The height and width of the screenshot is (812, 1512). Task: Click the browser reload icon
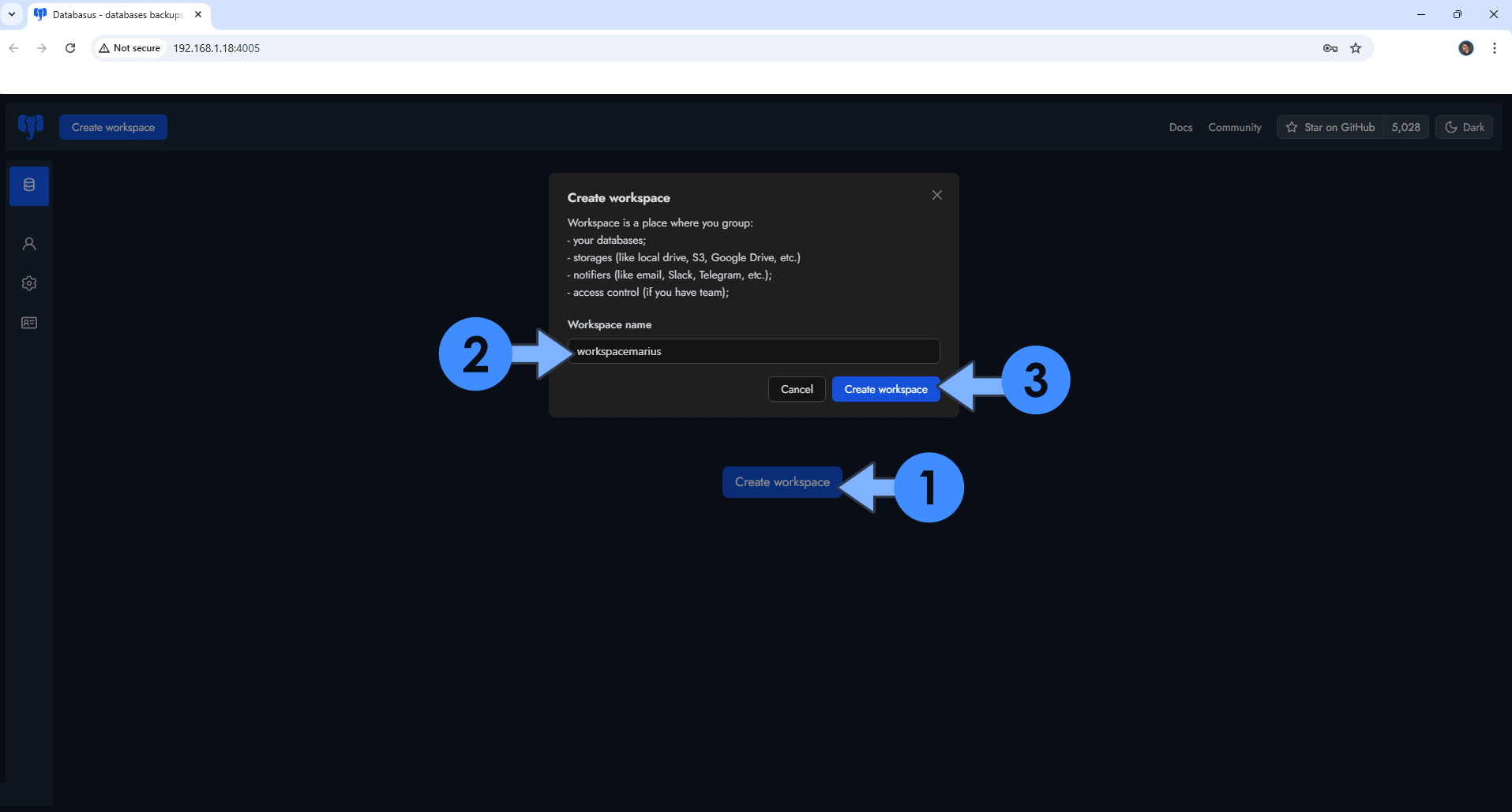pos(70,48)
